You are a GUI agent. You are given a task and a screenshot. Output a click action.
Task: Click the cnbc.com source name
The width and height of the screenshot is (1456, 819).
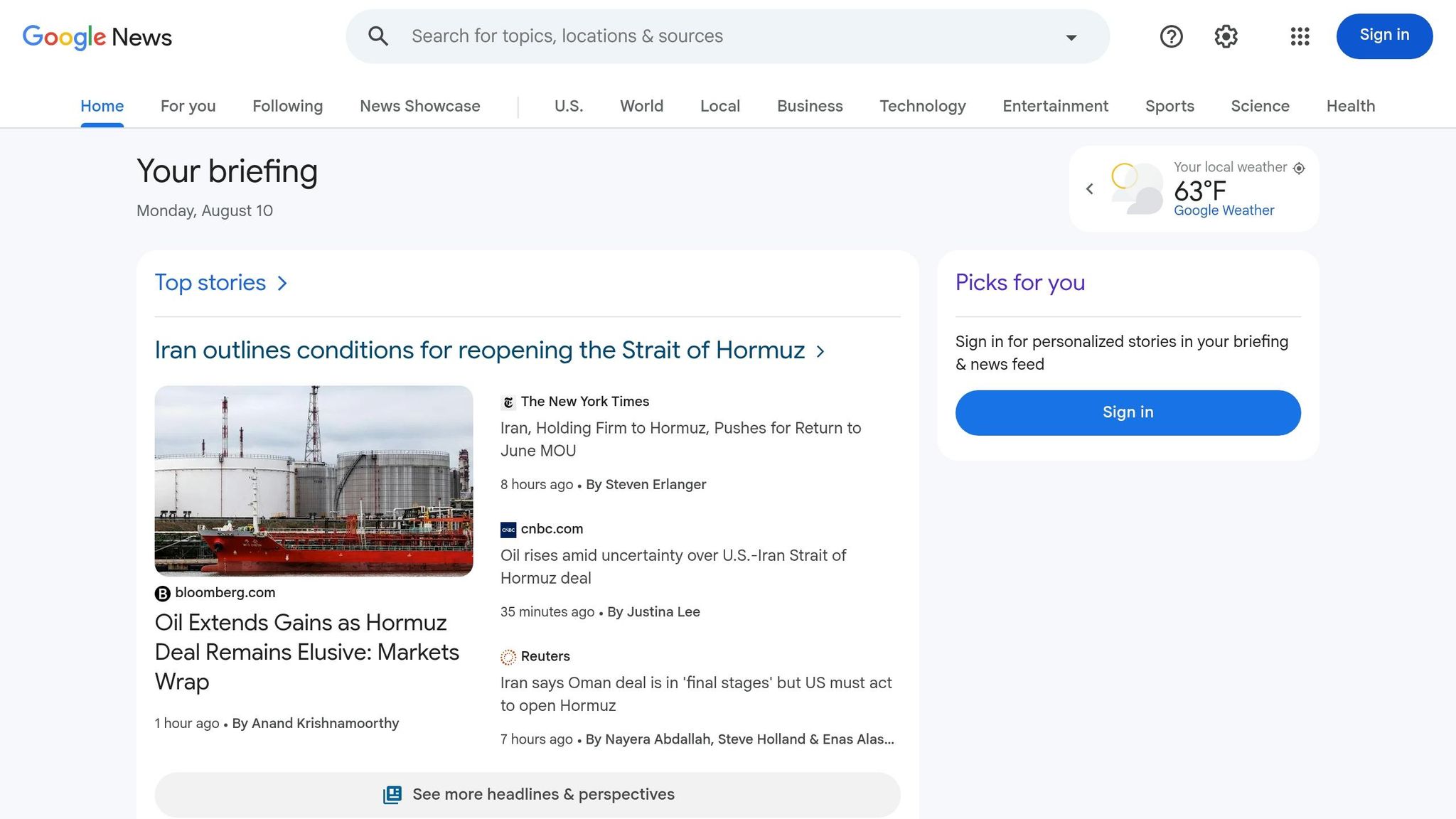[x=552, y=529]
